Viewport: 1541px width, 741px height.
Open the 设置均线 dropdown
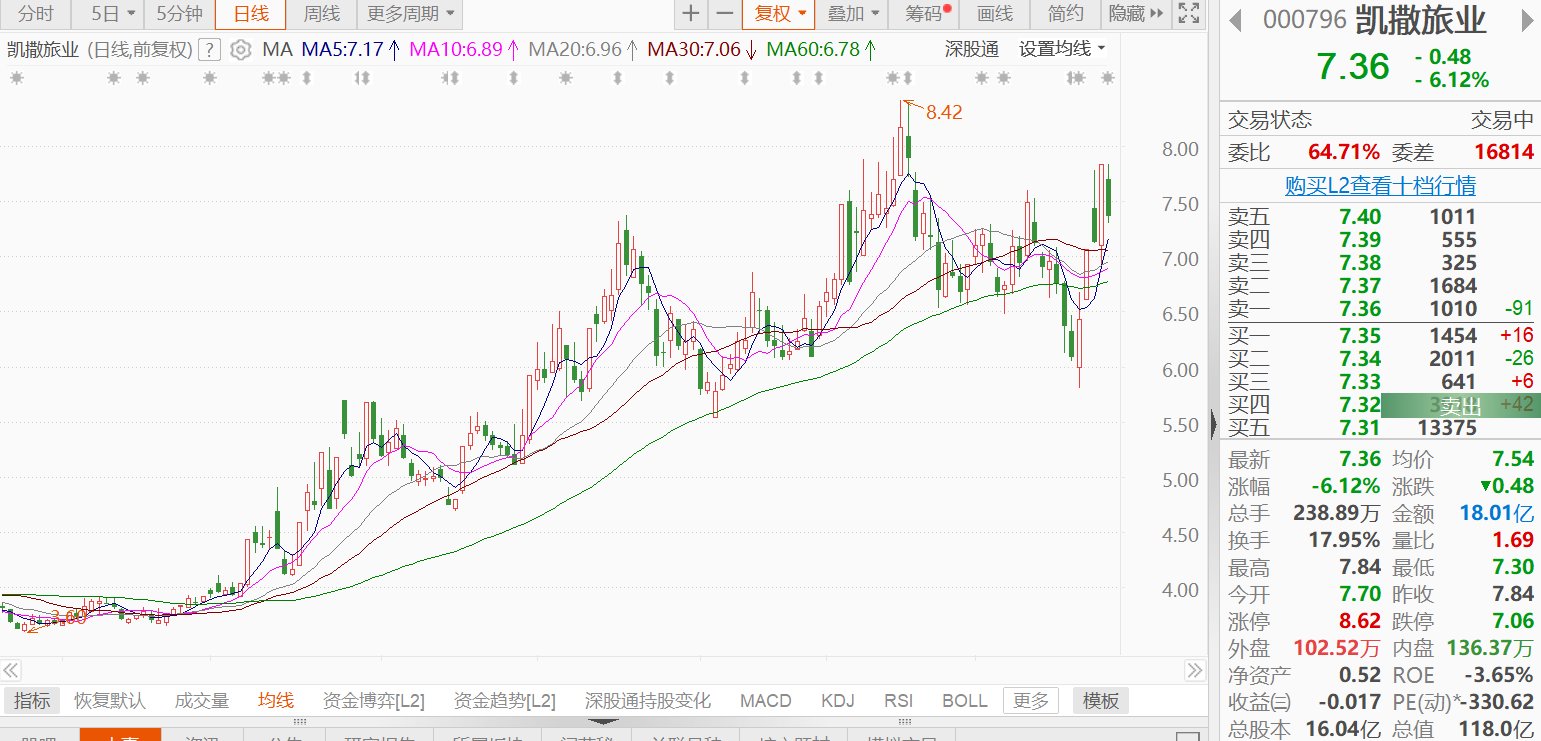[1062, 49]
